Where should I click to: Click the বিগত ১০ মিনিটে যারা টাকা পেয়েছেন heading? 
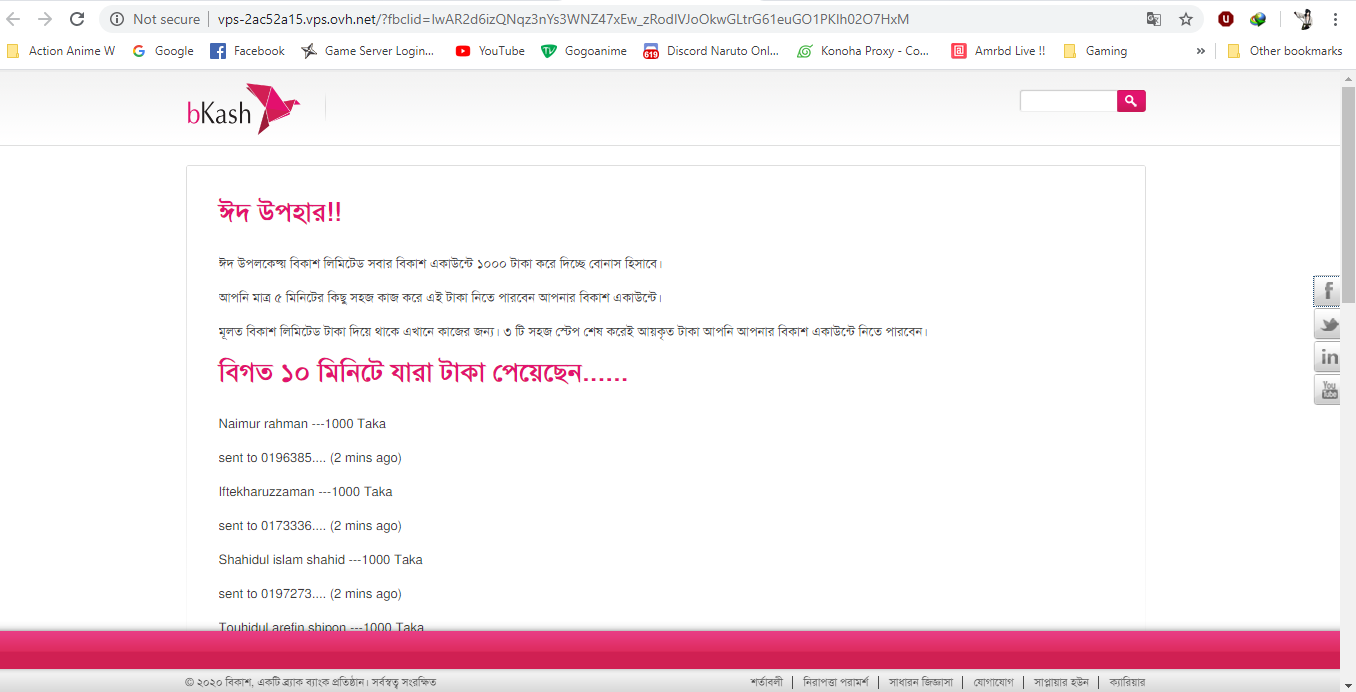(x=423, y=373)
